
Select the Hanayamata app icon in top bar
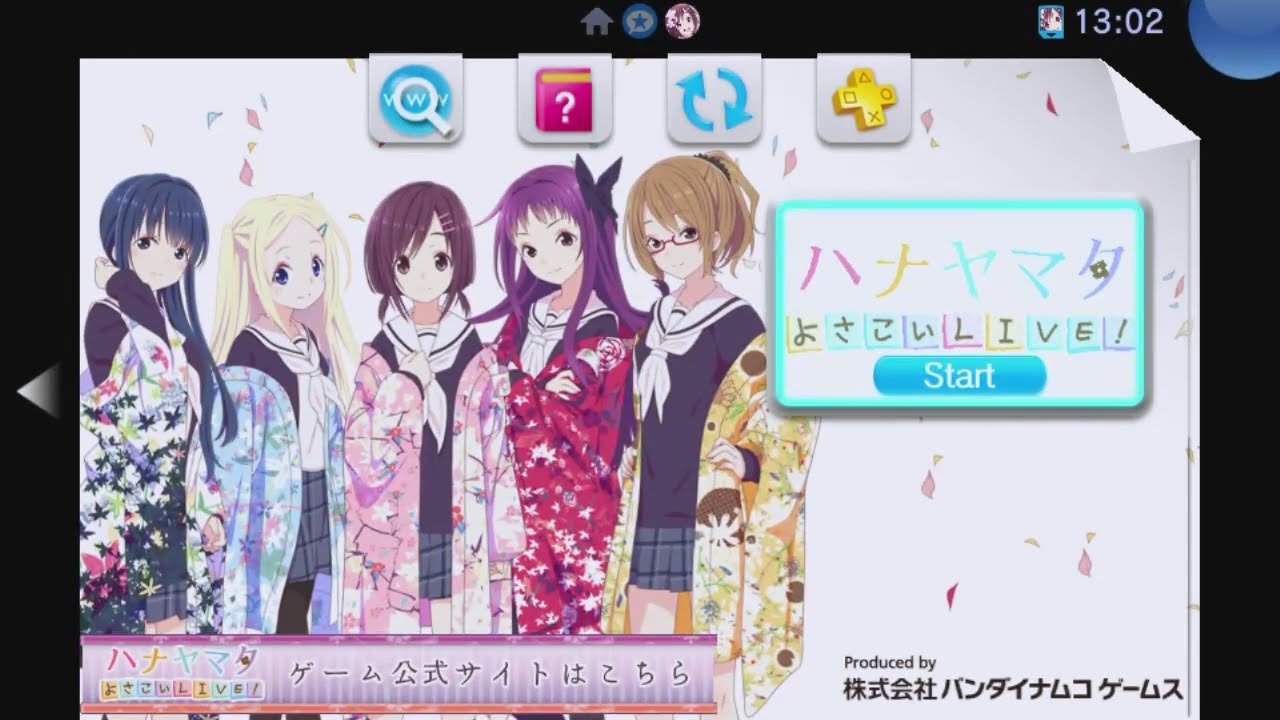pyautogui.click(x=682, y=21)
